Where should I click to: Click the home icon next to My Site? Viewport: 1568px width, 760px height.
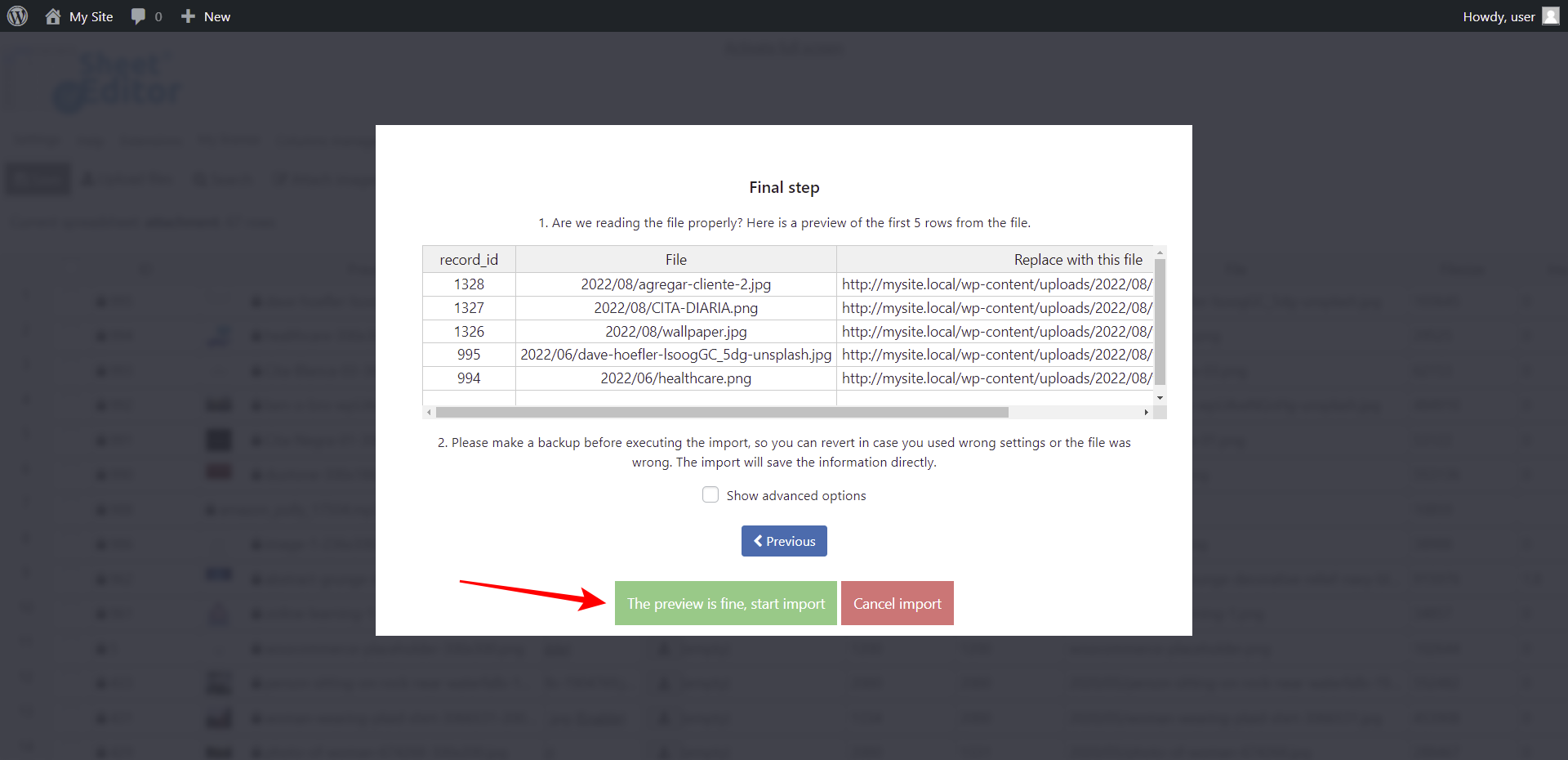pyautogui.click(x=52, y=16)
